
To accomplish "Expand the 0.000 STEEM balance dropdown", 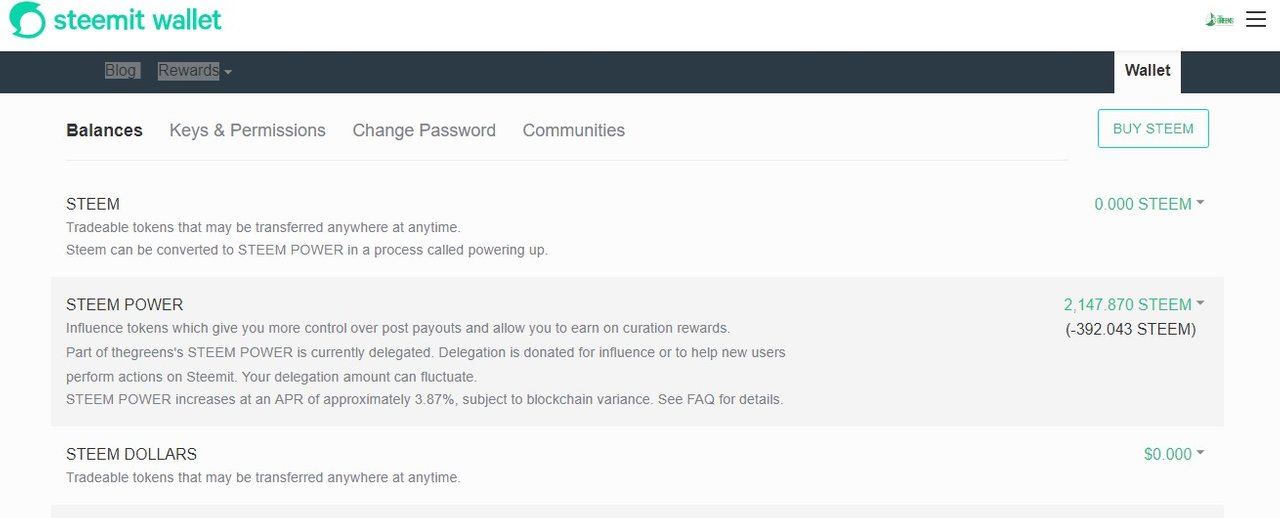I will click(x=1149, y=204).
